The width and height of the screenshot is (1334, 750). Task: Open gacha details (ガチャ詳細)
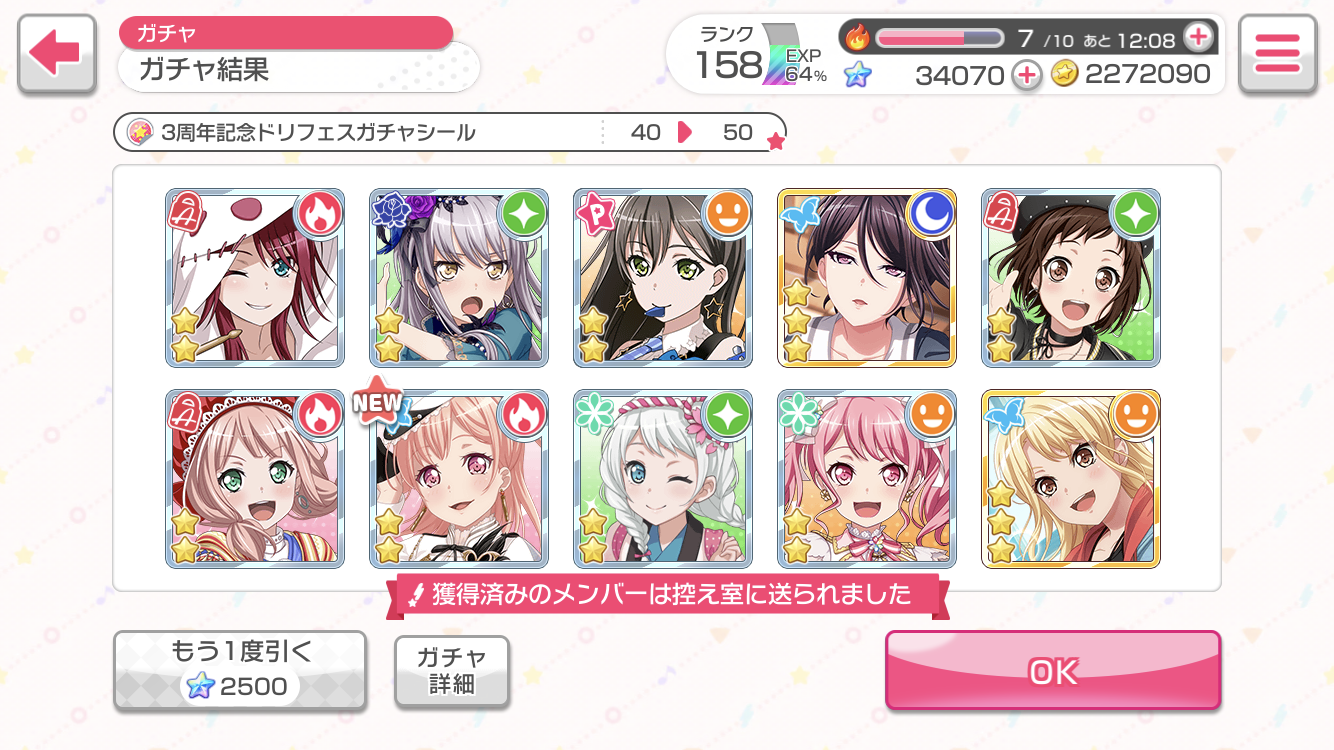(x=452, y=671)
